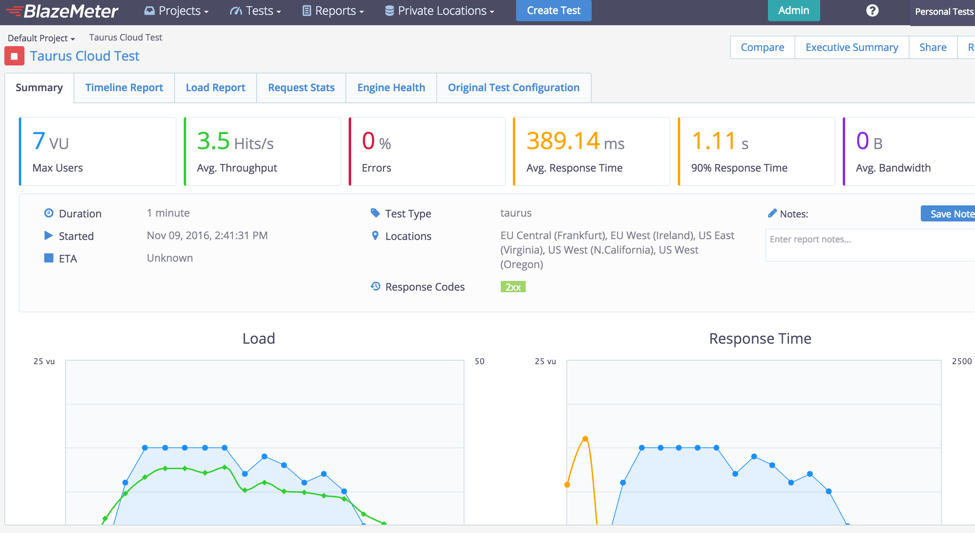
Task: Click the Response Time chart title
Action: tap(760, 338)
